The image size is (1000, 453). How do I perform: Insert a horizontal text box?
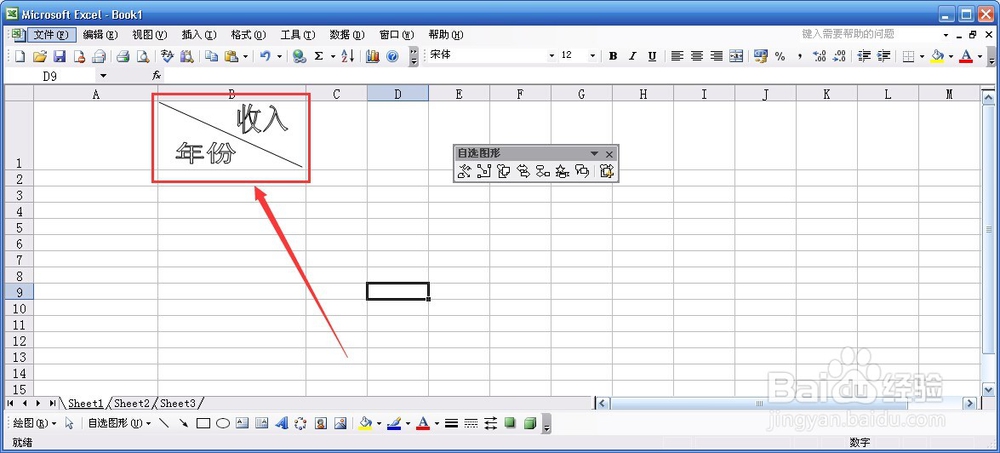coord(242,423)
